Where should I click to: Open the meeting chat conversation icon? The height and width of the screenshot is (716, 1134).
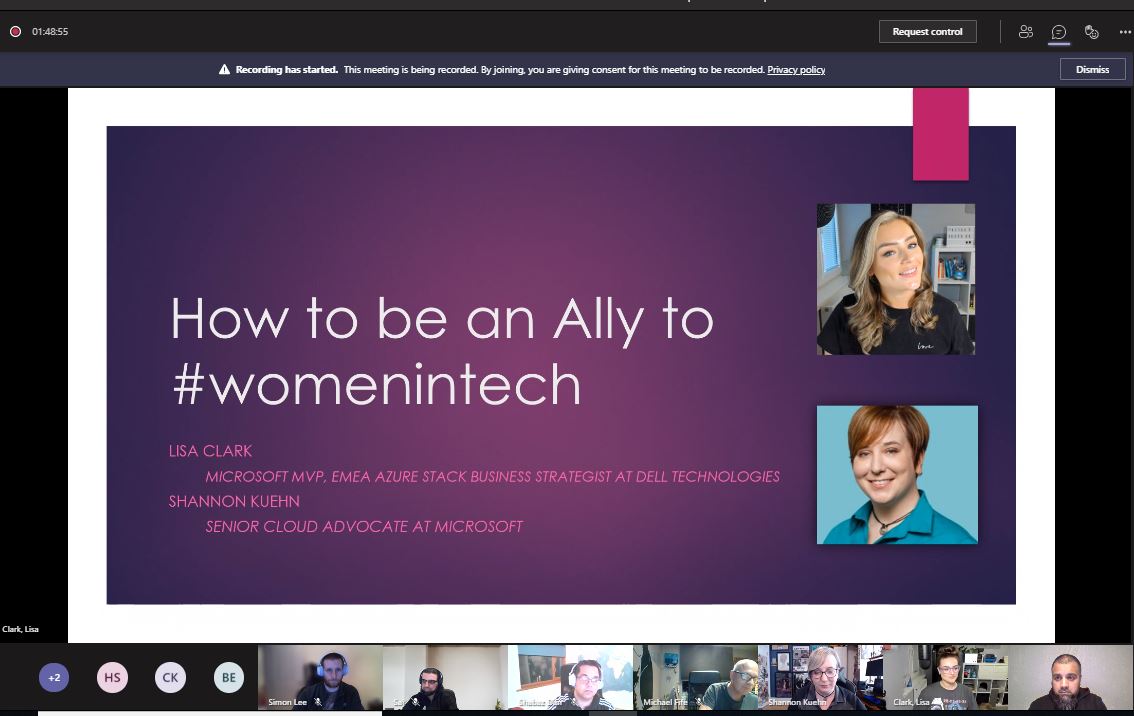1059,32
